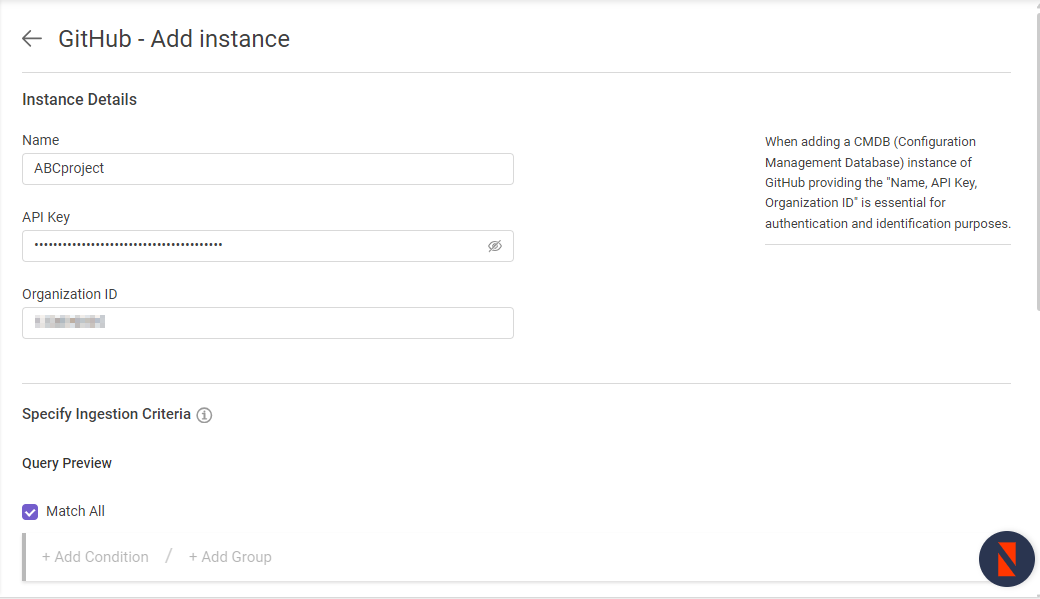Image resolution: width=1040 pixels, height=599 pixels.
Task: Focus the API Key password field
Action: [x=268, y=246]
